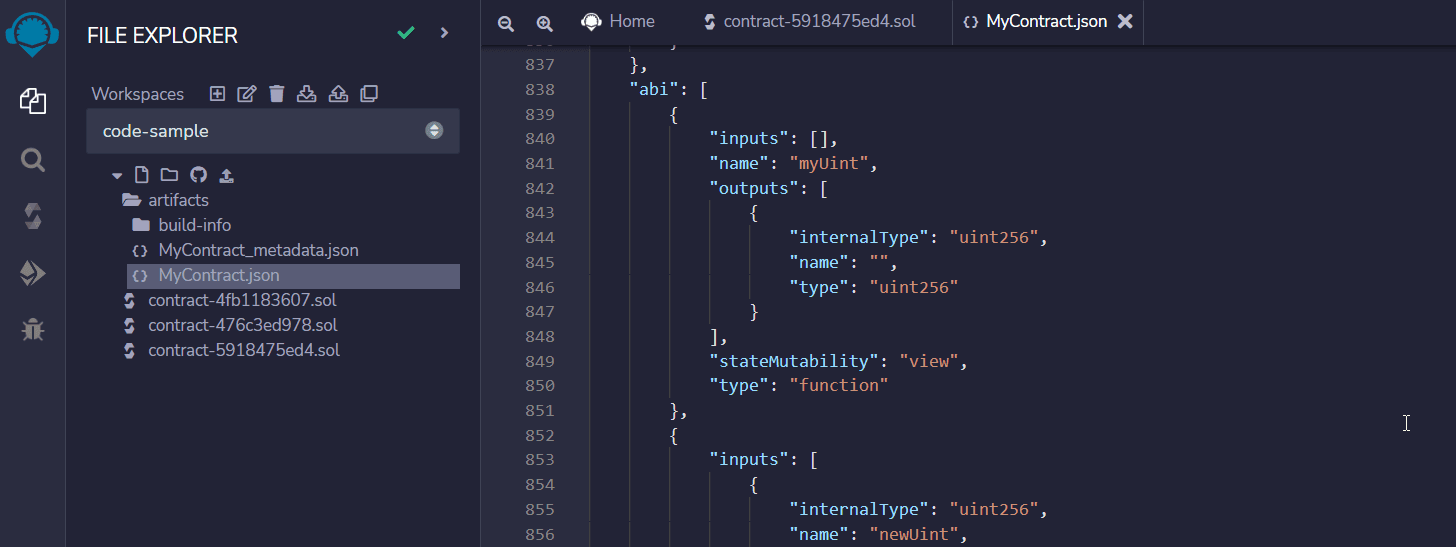Zoom in the editor font

tap(544, 23)
